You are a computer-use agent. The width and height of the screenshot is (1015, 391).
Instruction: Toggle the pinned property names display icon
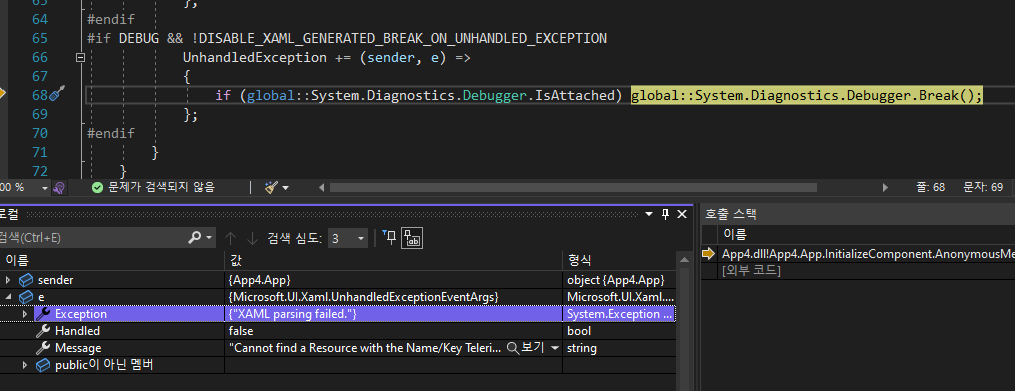click(x=412, y=238)
